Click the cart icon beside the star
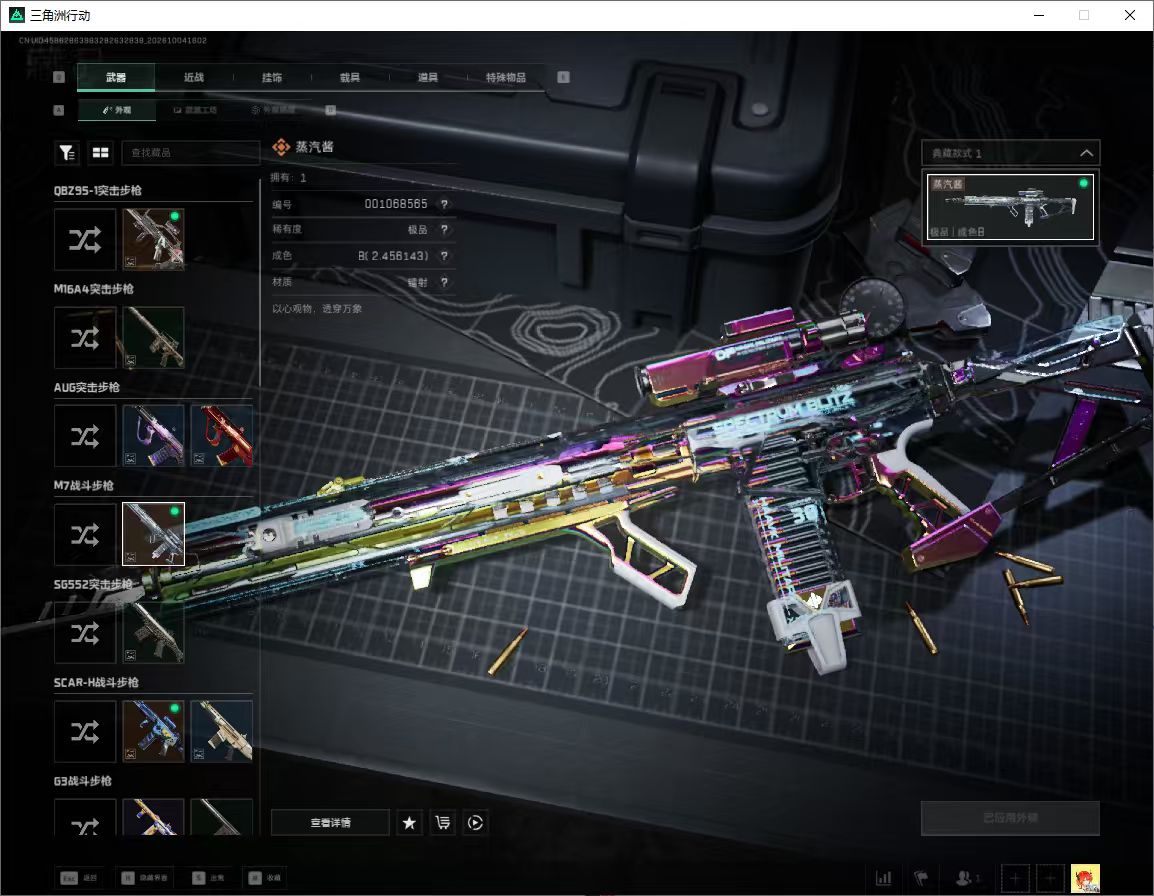 click(x=442, y=822)
